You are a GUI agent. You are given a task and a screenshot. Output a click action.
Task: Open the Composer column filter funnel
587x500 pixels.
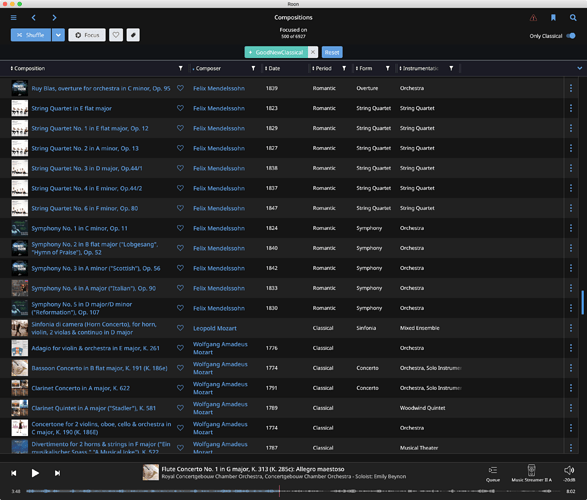[x=253, y=68]
